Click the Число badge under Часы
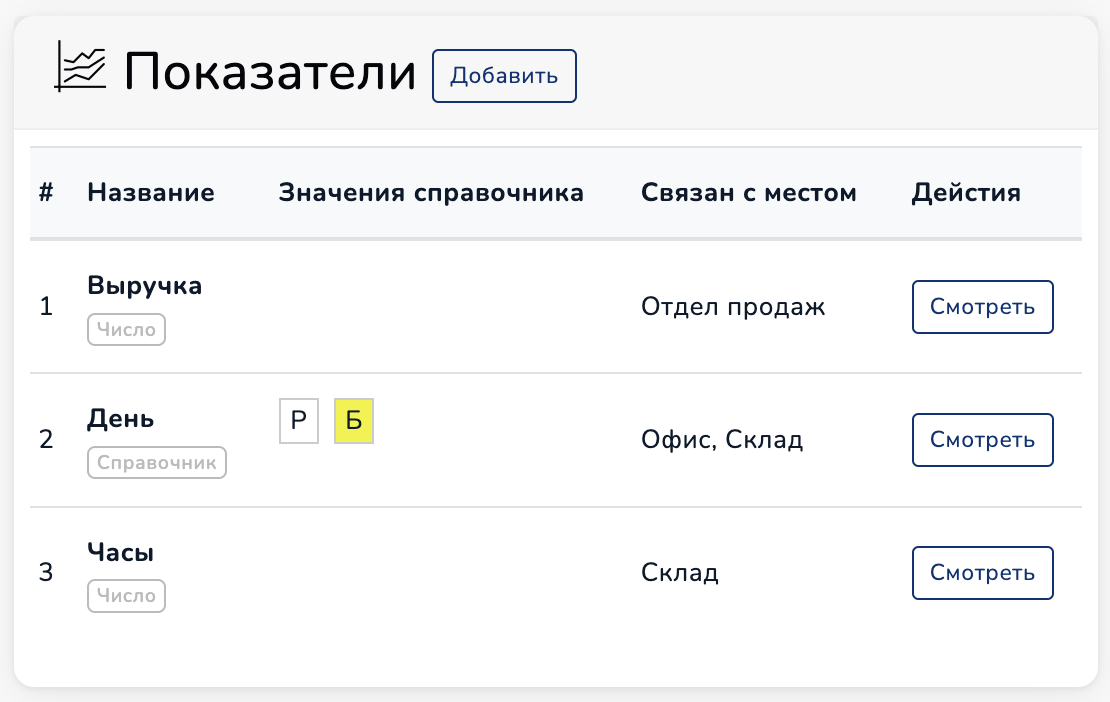The image size is (1110, 702). coord(126,596)
